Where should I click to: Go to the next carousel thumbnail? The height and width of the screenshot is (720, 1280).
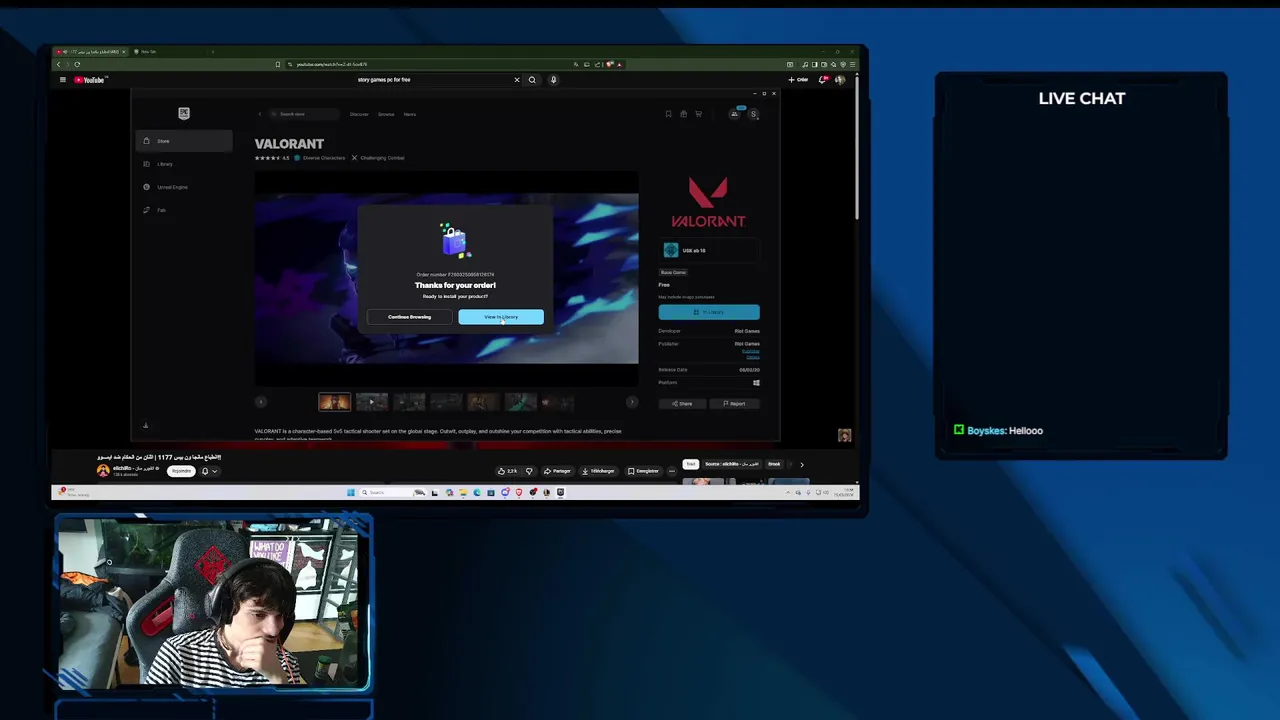click(631, 402)
